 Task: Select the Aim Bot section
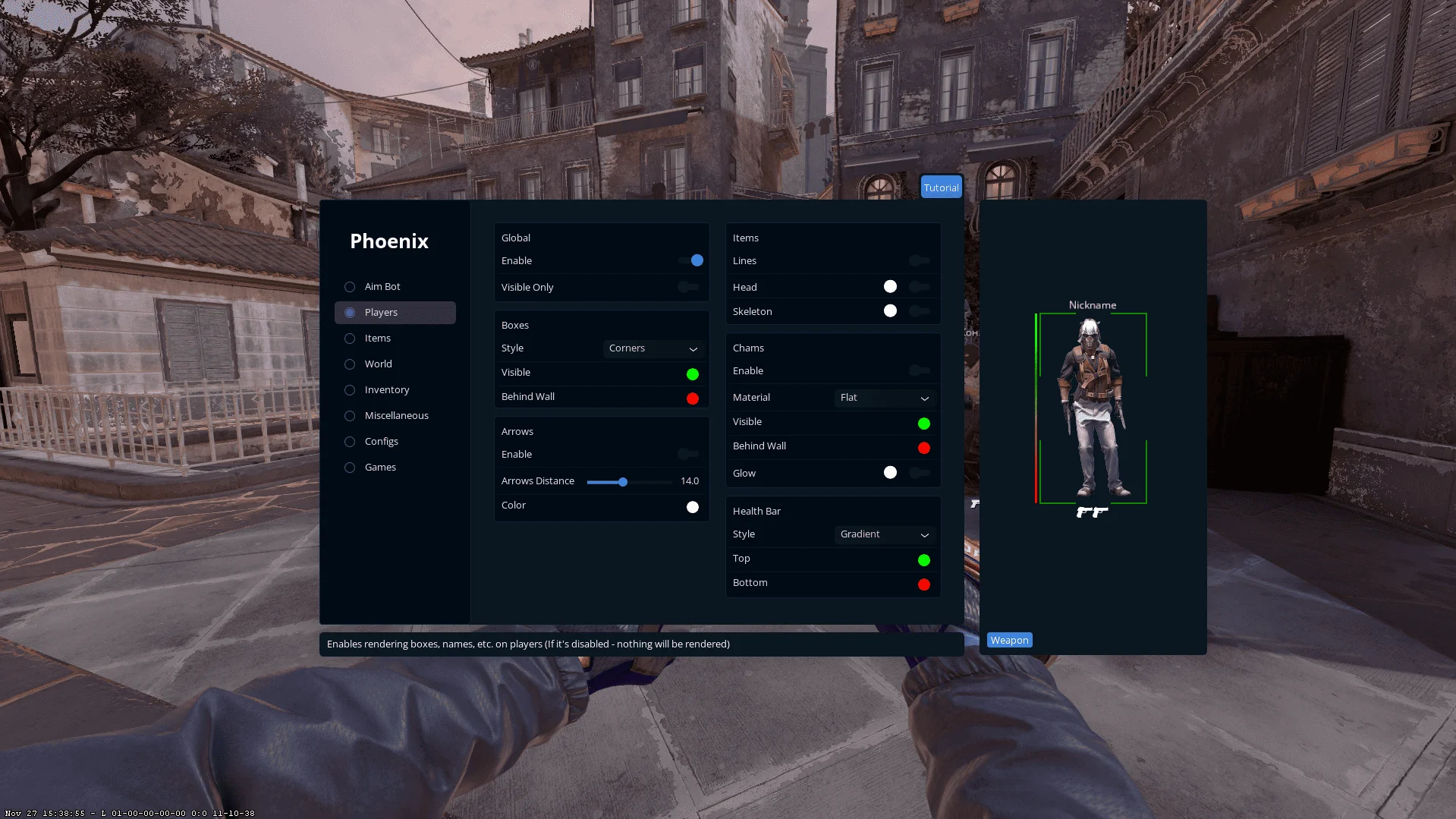[382, 286]
